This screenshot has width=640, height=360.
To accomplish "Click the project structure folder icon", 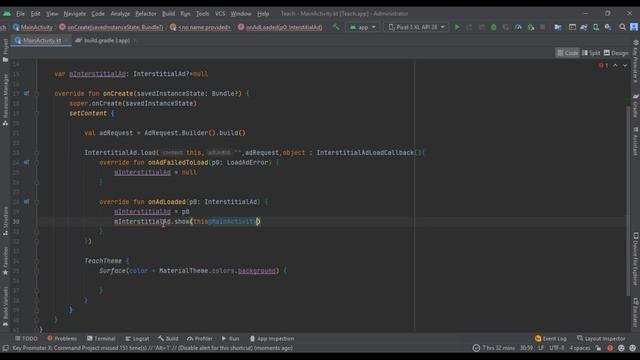I will pos(558,27).
